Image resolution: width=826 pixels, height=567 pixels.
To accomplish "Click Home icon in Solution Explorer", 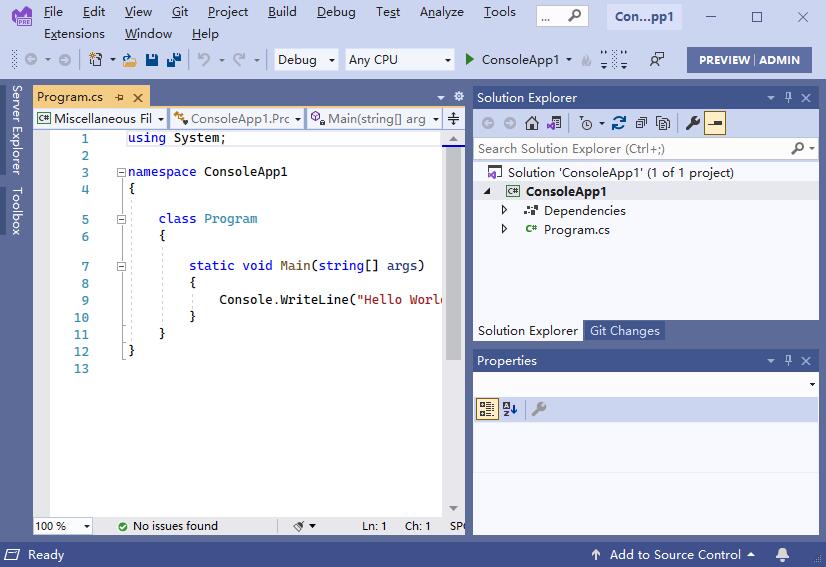I will click(532, 123).
